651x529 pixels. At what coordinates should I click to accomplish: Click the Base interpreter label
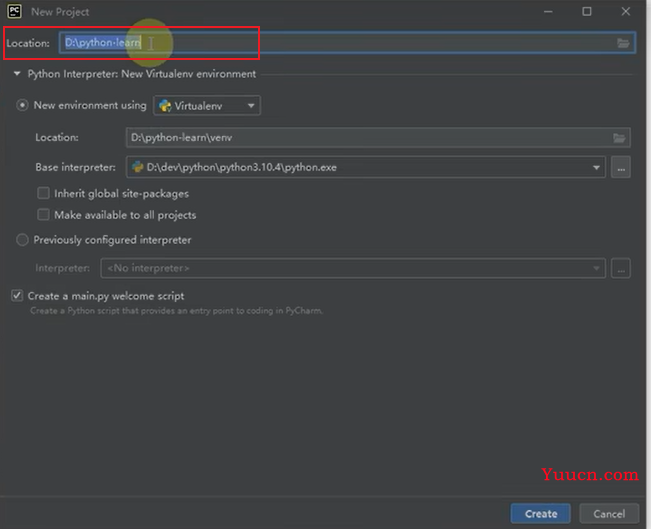[x=76, y=167]
